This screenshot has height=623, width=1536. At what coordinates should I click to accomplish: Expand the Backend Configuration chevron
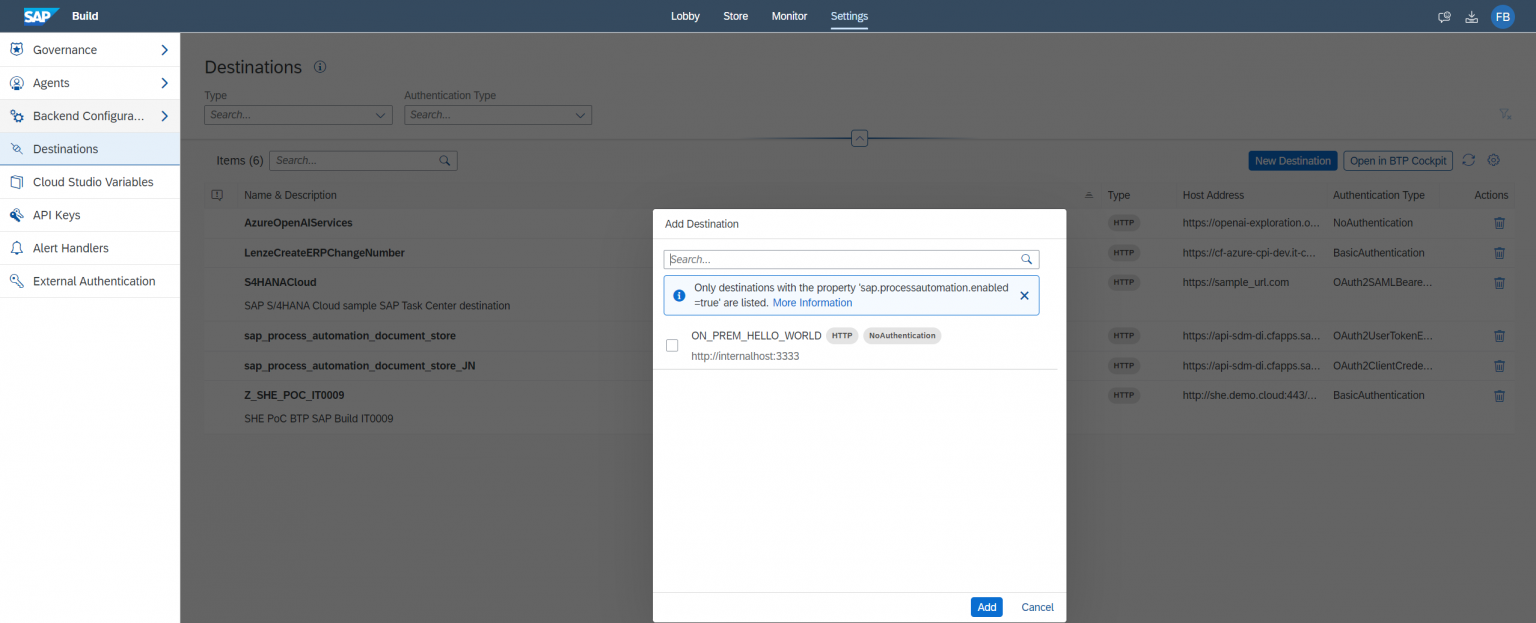[167, 115]
